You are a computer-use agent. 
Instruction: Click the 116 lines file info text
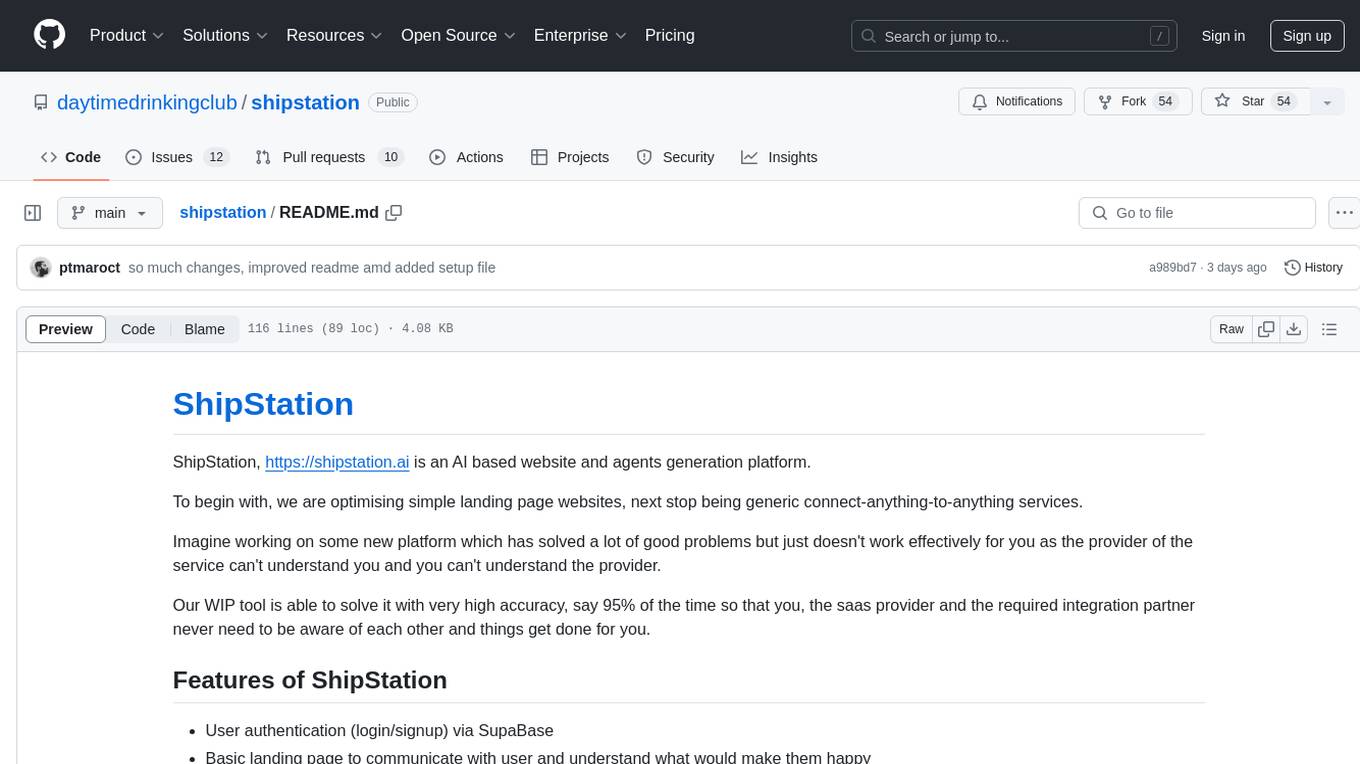point(350,329)
